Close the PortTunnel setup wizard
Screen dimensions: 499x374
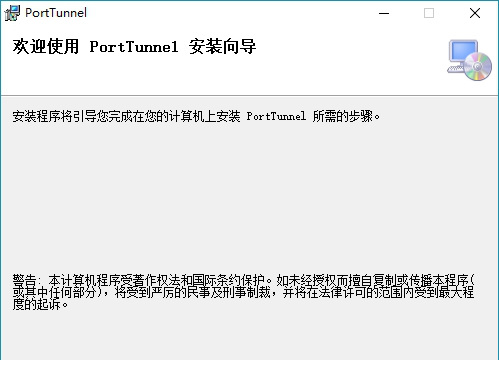pos(475,13)
